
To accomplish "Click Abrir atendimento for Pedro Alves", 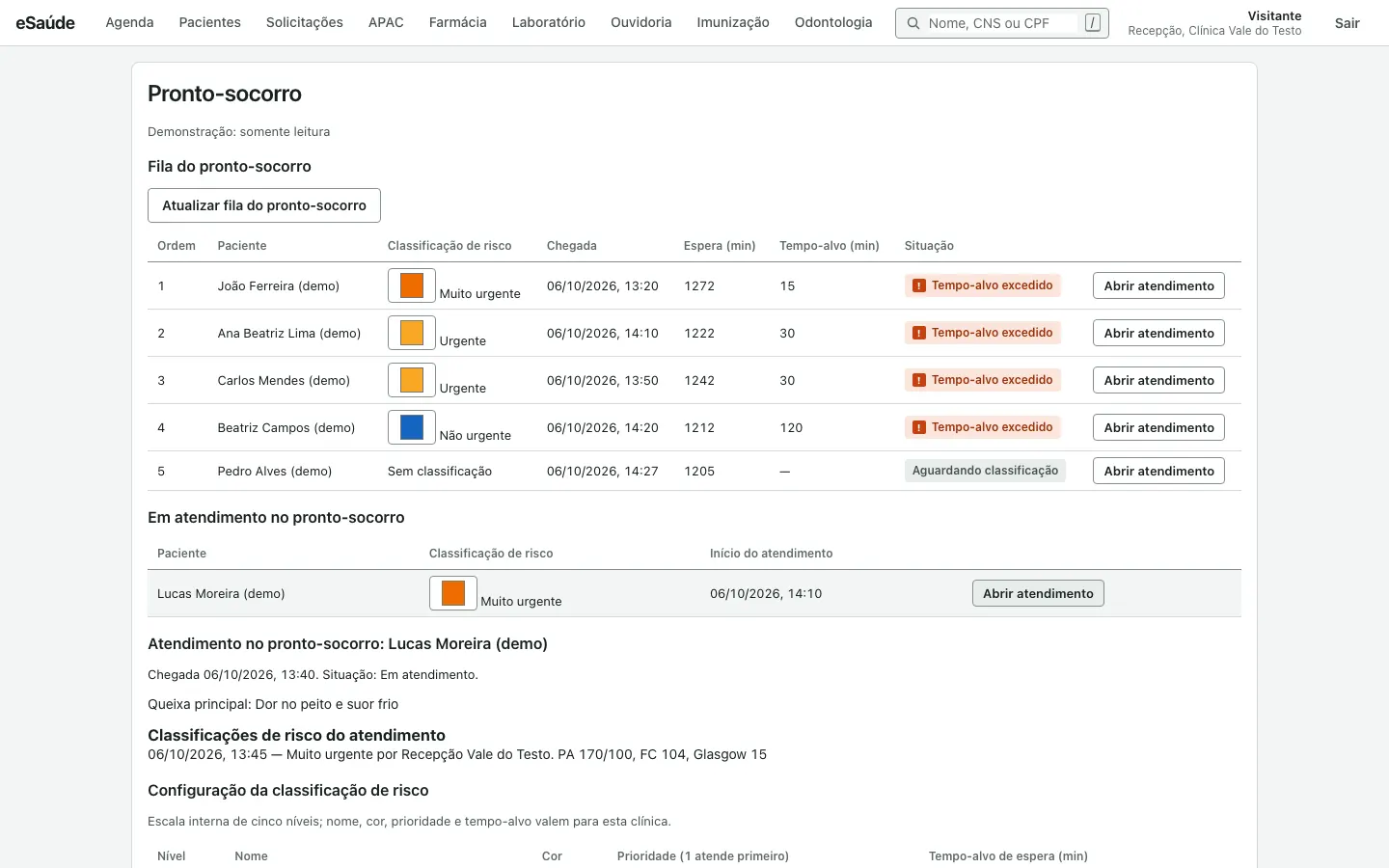I will click(1158, 471).
